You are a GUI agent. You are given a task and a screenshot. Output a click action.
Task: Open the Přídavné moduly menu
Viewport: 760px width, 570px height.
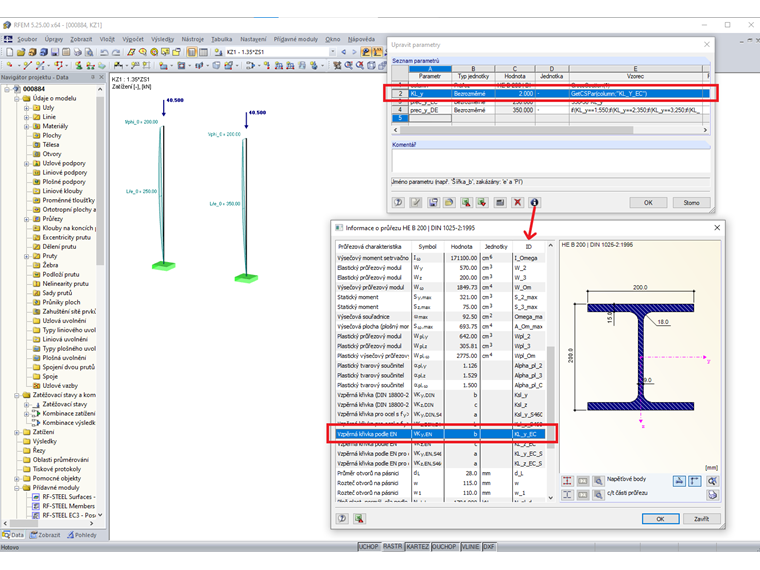tap(296, 39)
